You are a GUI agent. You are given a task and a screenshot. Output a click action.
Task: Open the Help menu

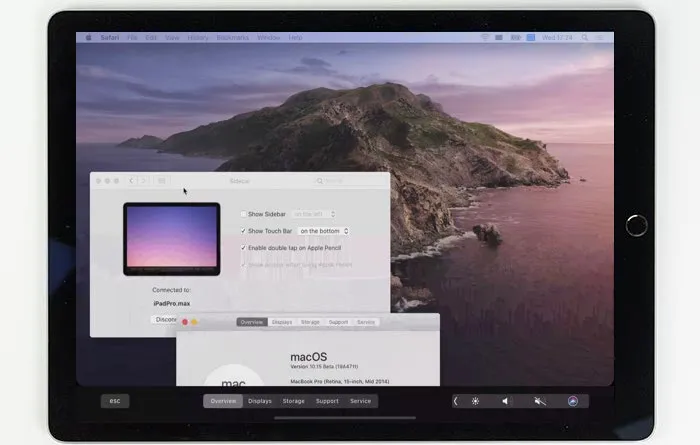point(295,37)
